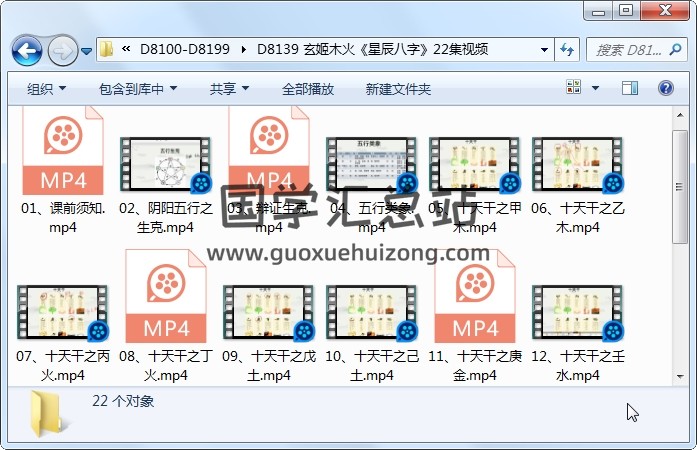Open the arrow after D8100-D8199 breadcrumb
Viewport: 697px width, 450px height.
point(244,49)
